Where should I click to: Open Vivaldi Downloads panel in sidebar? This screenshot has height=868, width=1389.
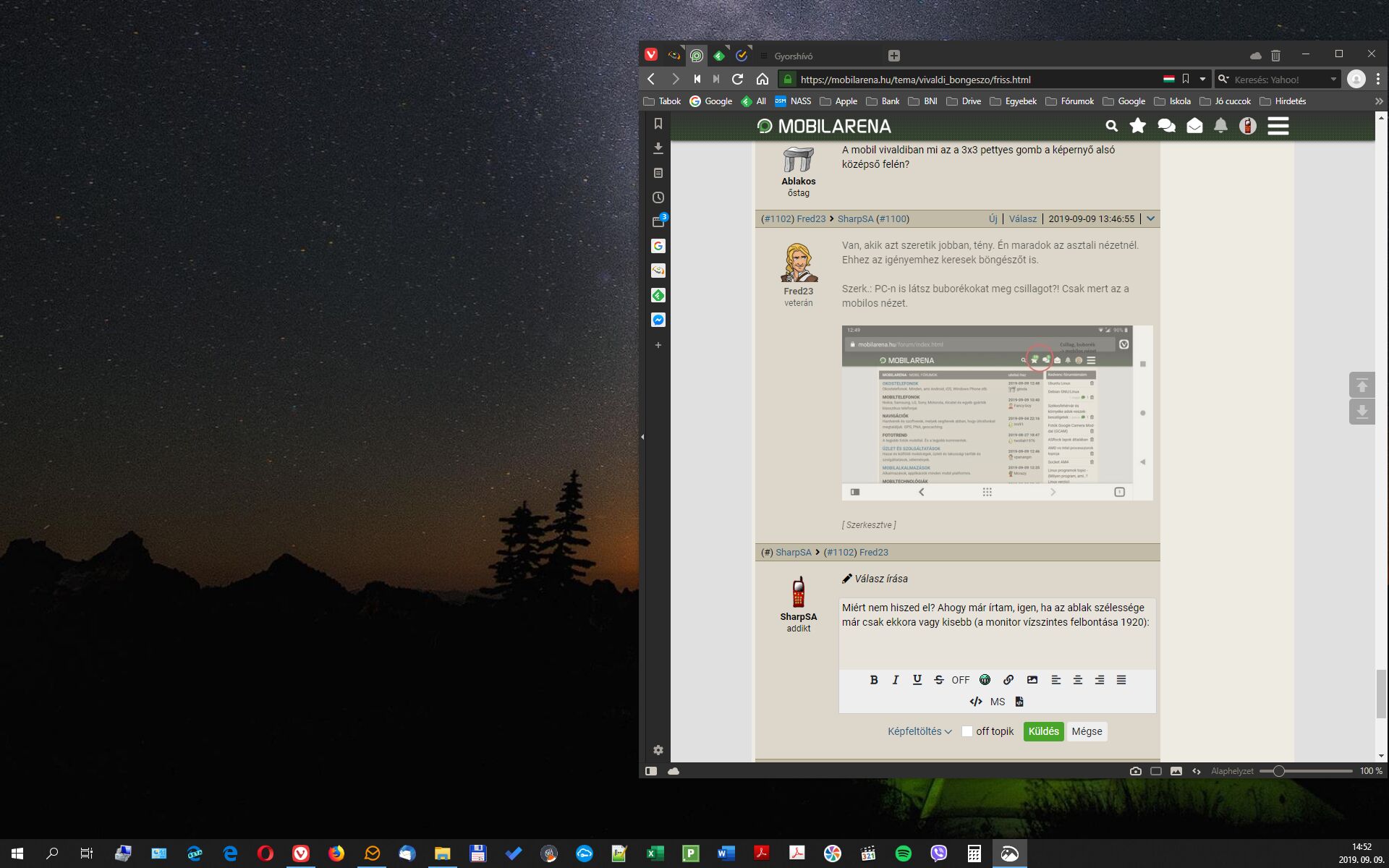tap(658, 148)
